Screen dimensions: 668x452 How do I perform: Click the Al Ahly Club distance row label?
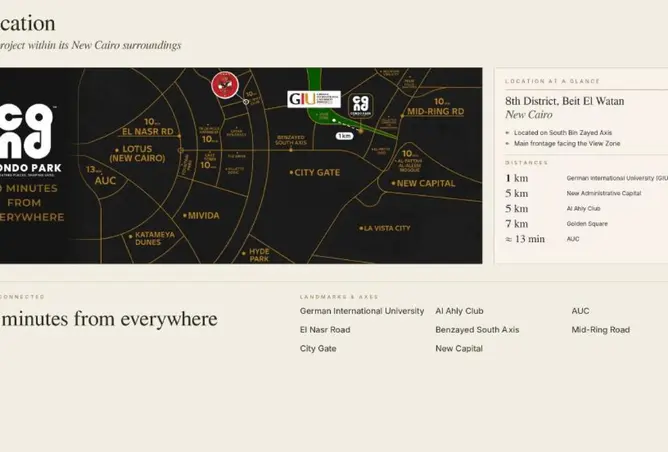pos(583,209)
